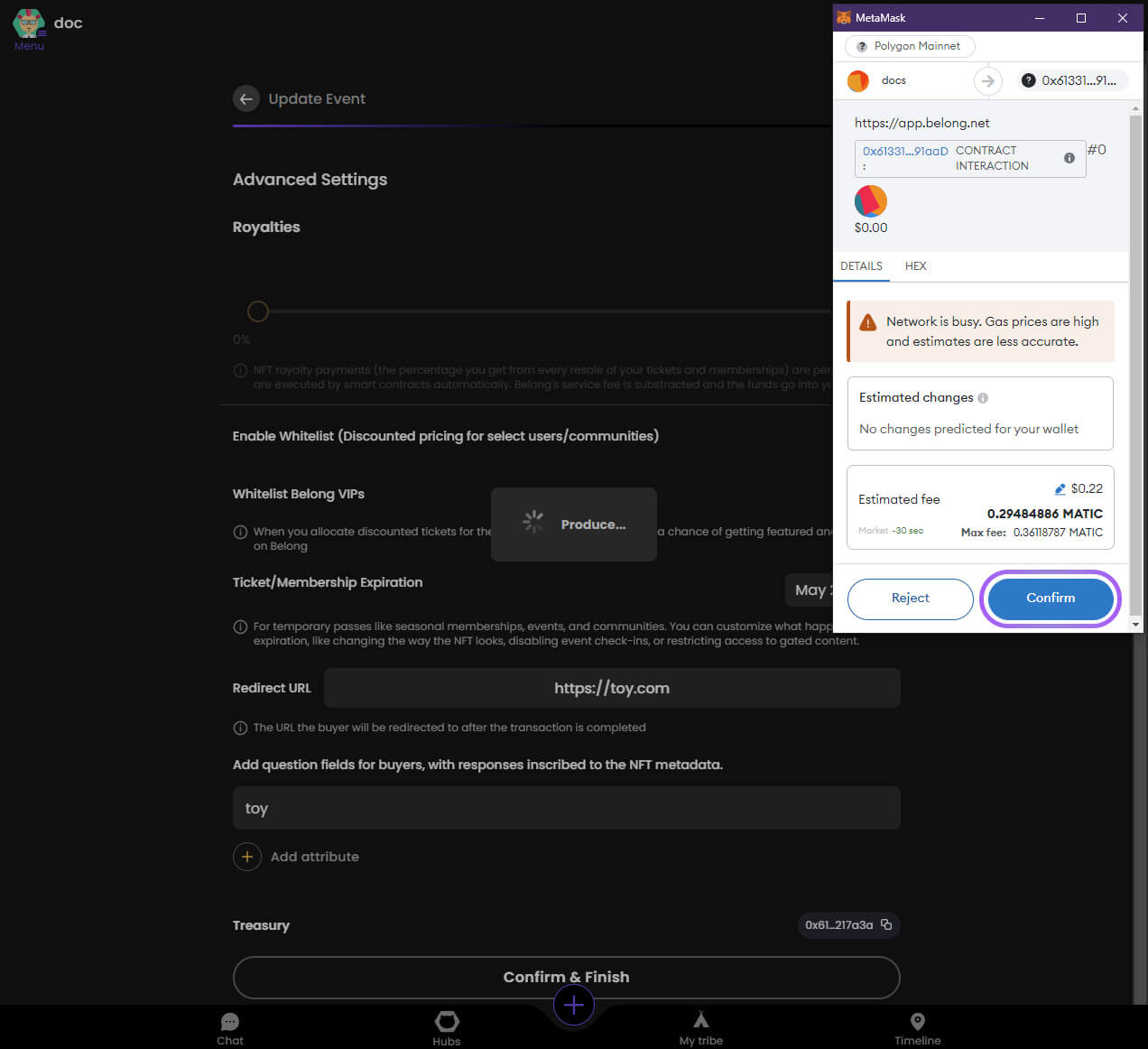Click the Market -30 sec label
1148x1049 pixels.
click(x=891, y=531)
